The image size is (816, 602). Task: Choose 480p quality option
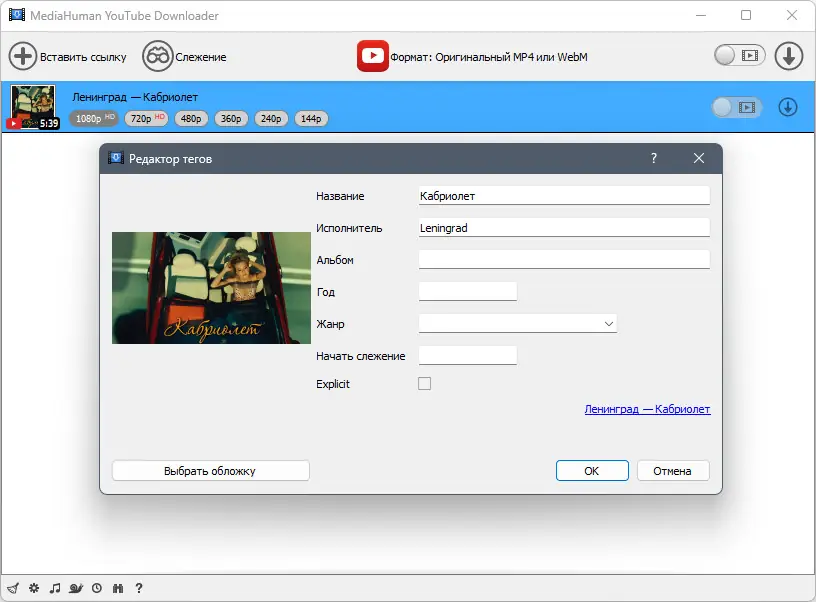tap(191, 119)
